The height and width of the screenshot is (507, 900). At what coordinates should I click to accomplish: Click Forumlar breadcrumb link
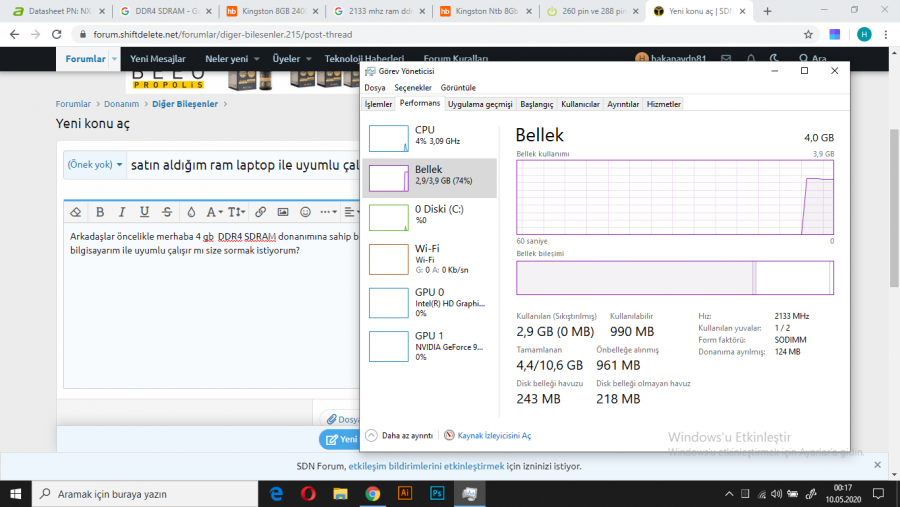tap(73, 104)
